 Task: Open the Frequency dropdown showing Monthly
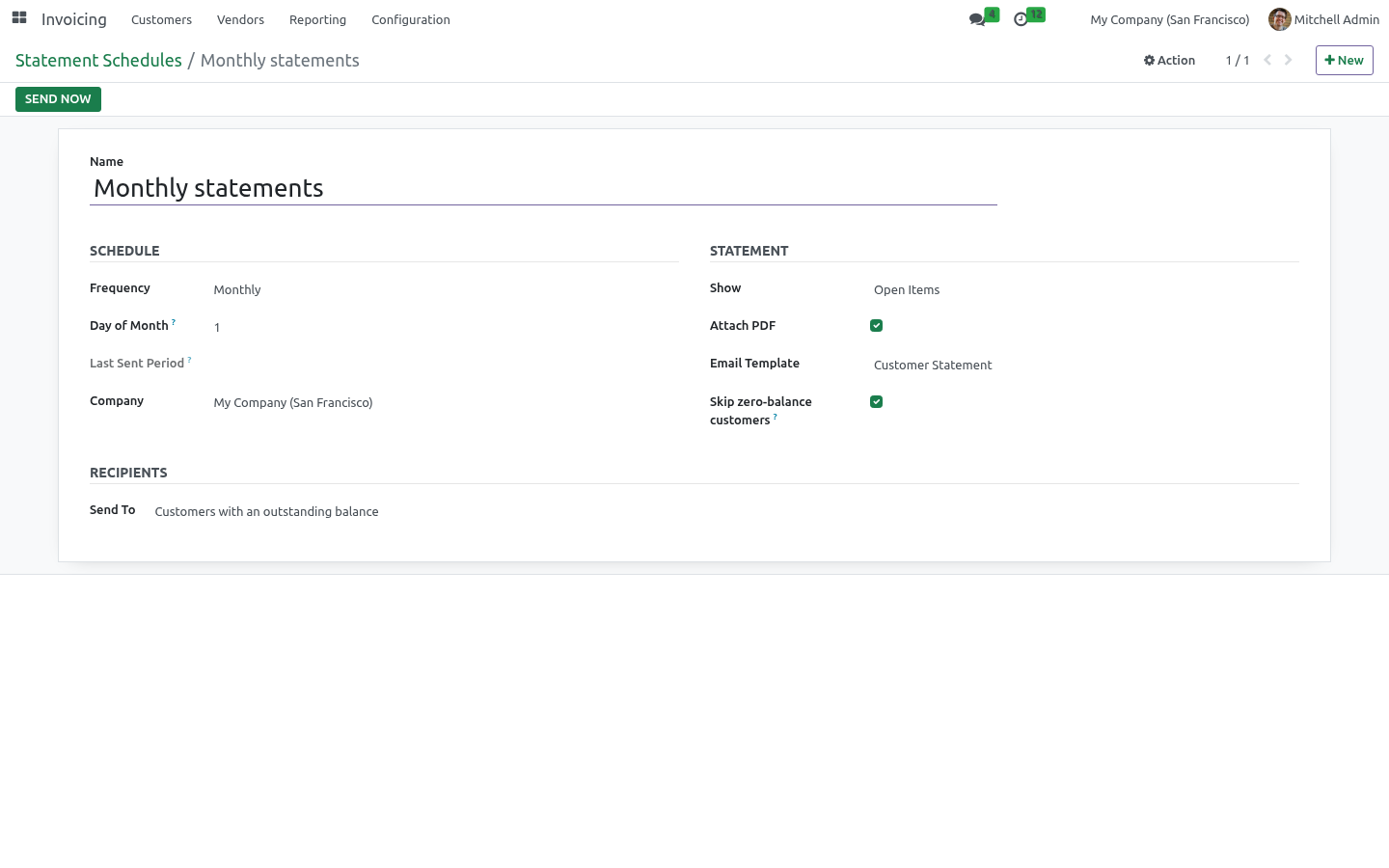tap(446, 289)
